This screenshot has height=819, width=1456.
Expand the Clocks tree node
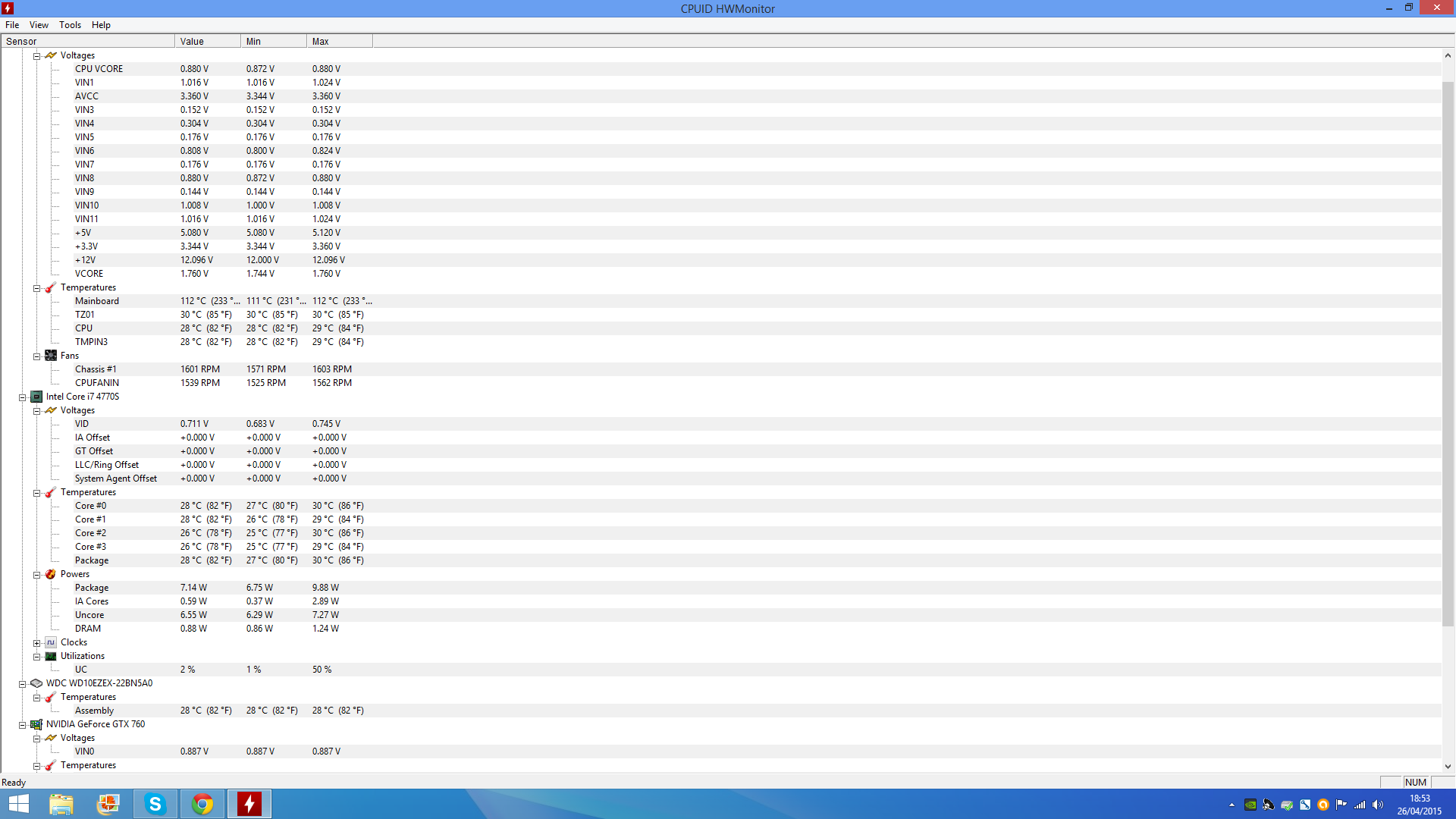(36, 643)
